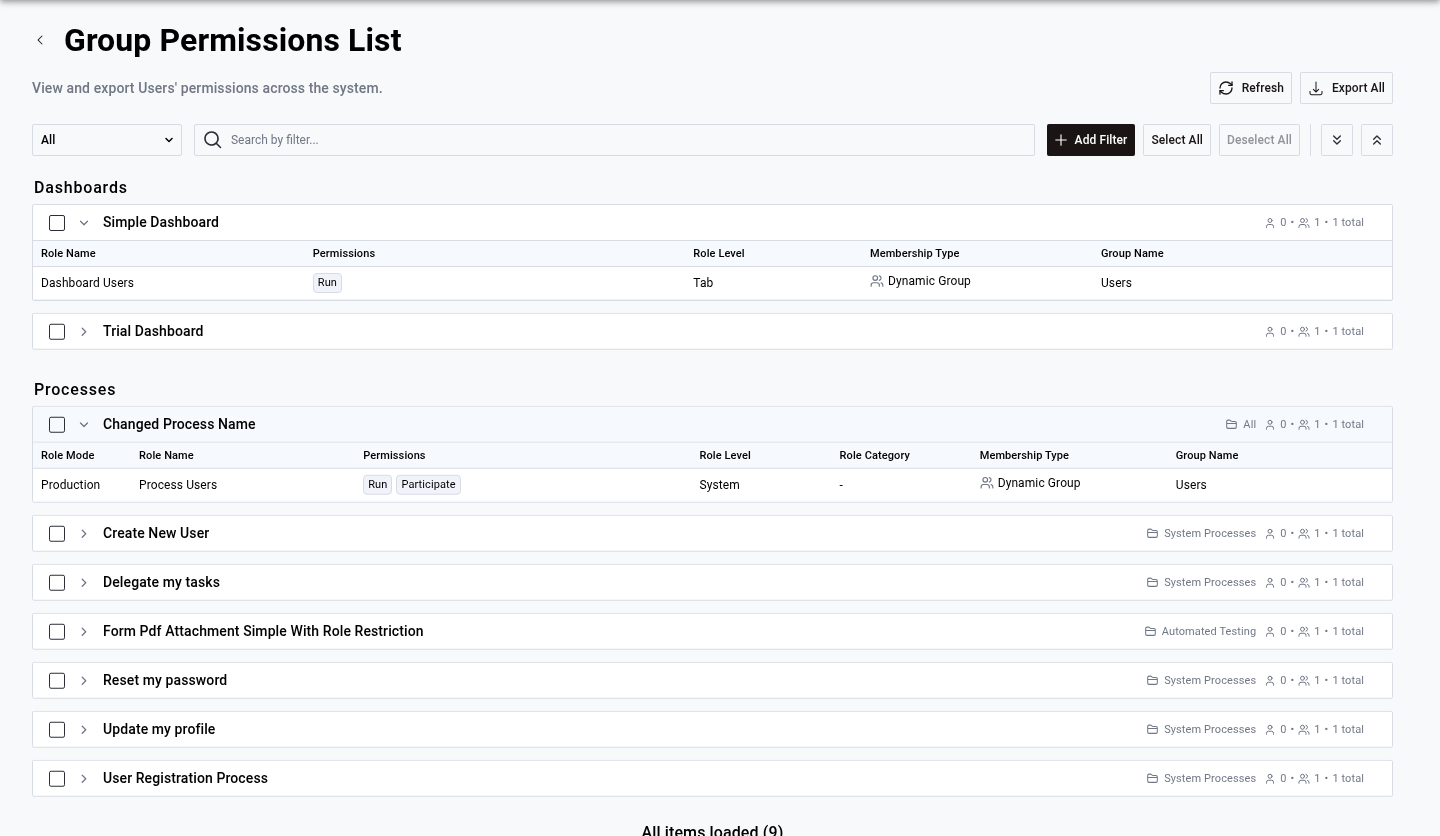1440x836 pixels.
Task: Click the search magnifier icon
Action: [213, 140]
